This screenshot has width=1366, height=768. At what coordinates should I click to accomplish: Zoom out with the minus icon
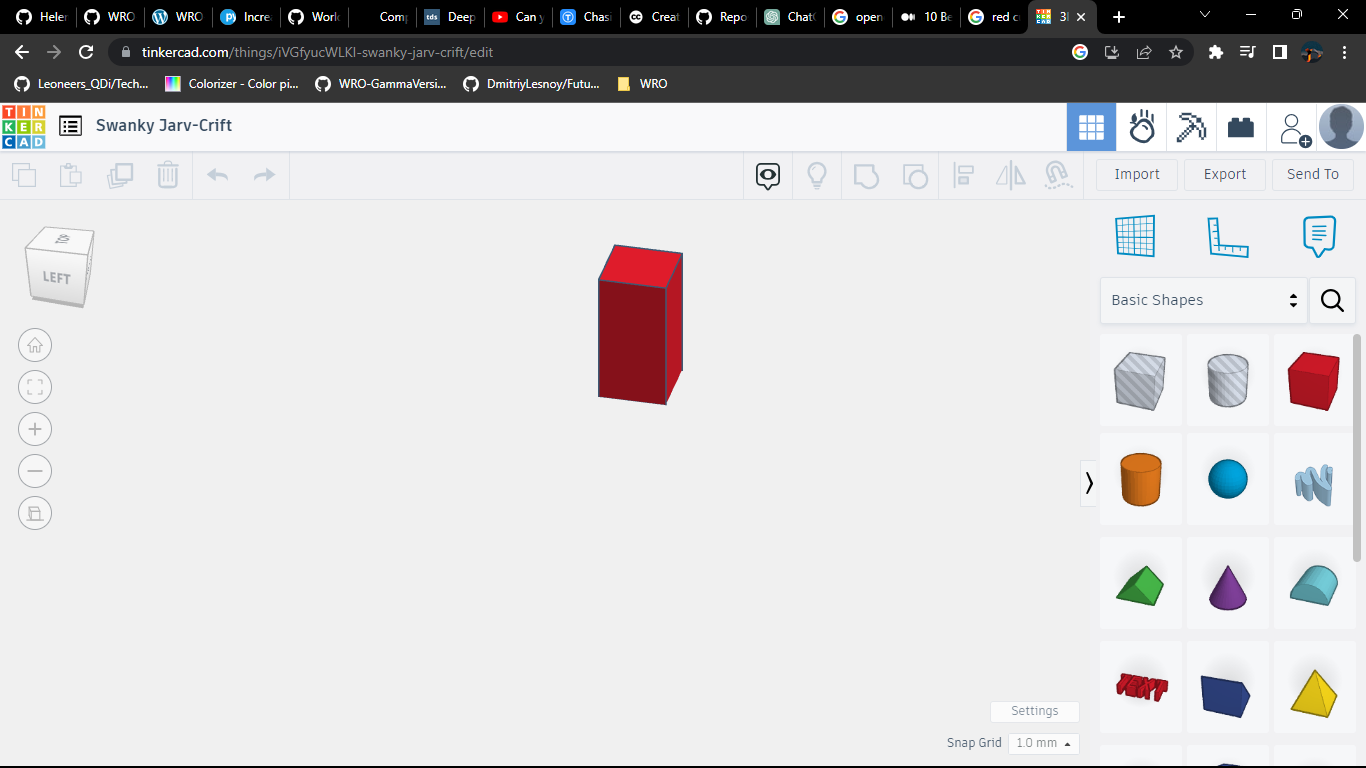click(x=35, y=471)
